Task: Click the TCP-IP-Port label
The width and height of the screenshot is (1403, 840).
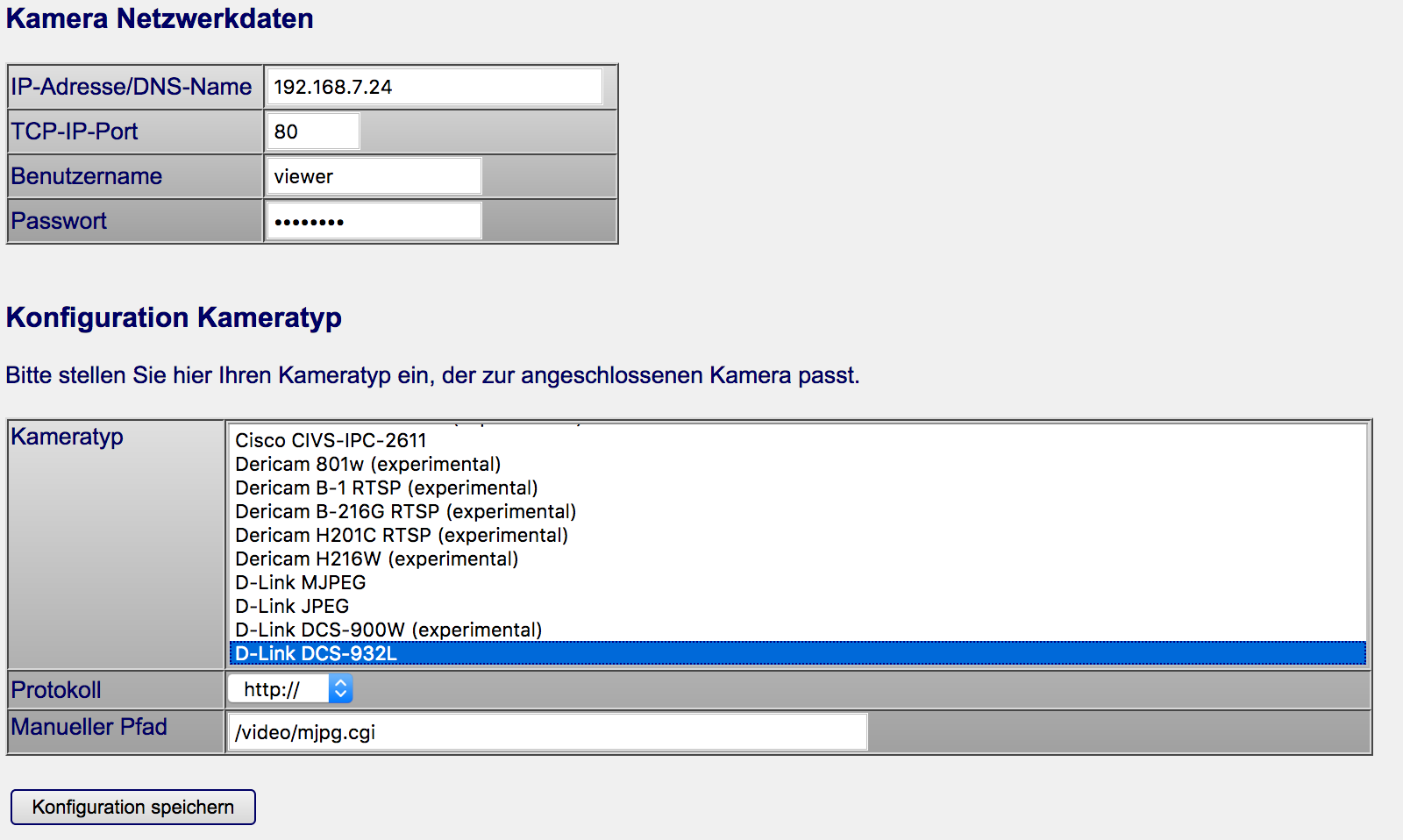Action: click(75, 132)
